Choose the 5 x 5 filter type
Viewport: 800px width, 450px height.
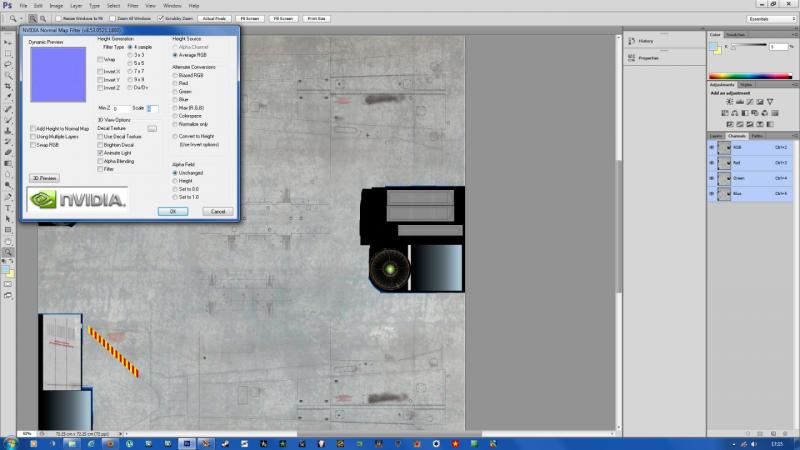click(x=130, y=63)
